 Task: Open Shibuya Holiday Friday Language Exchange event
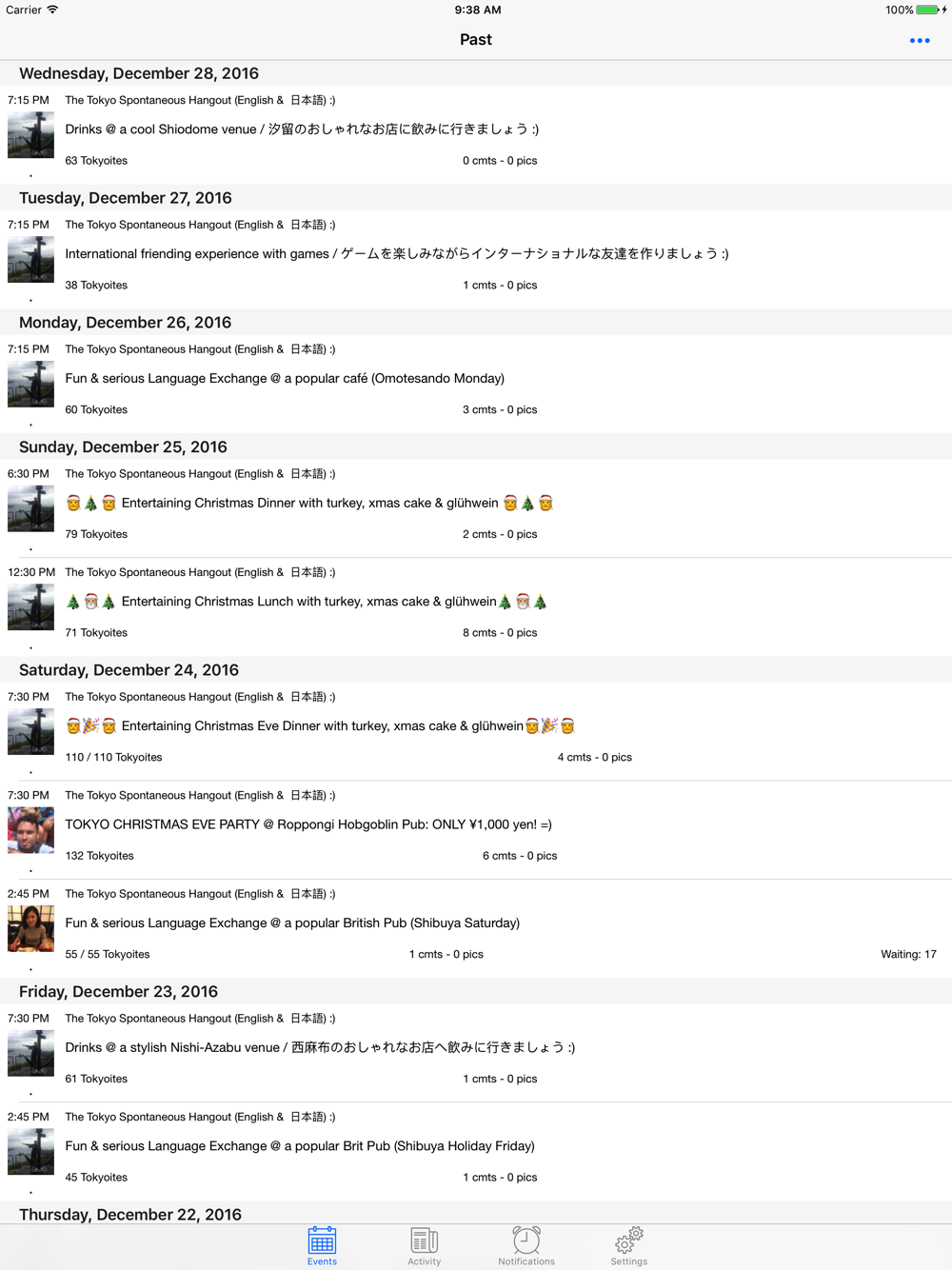click(476, 1152)
